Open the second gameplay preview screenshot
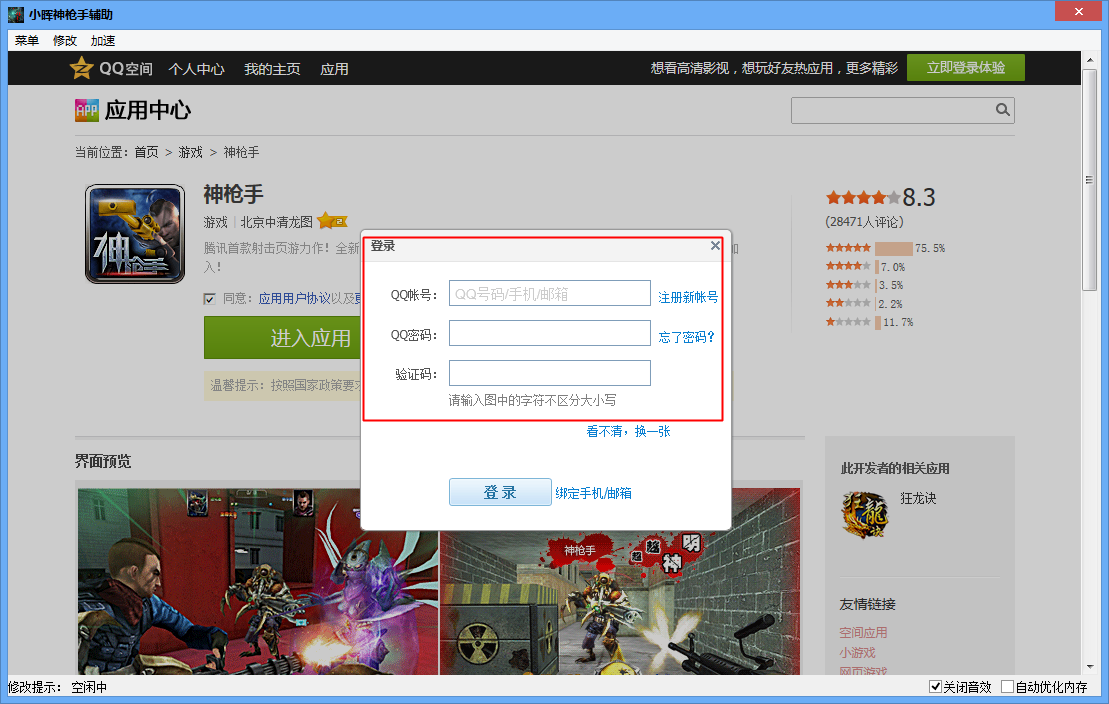The width and height of the screenshot is (1109, 704). (x=620, y=581)
